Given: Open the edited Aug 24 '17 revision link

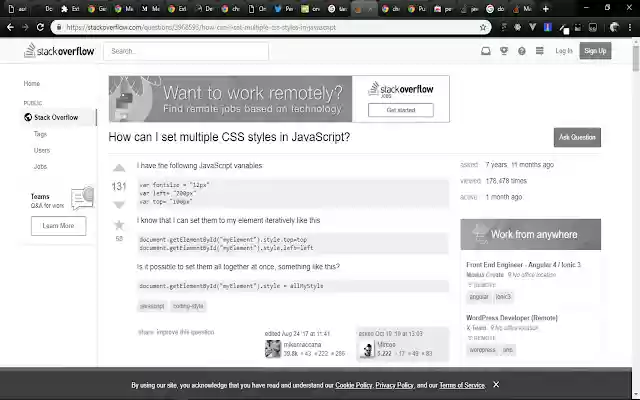Looking at the screenshot, I should pos(297,333).
